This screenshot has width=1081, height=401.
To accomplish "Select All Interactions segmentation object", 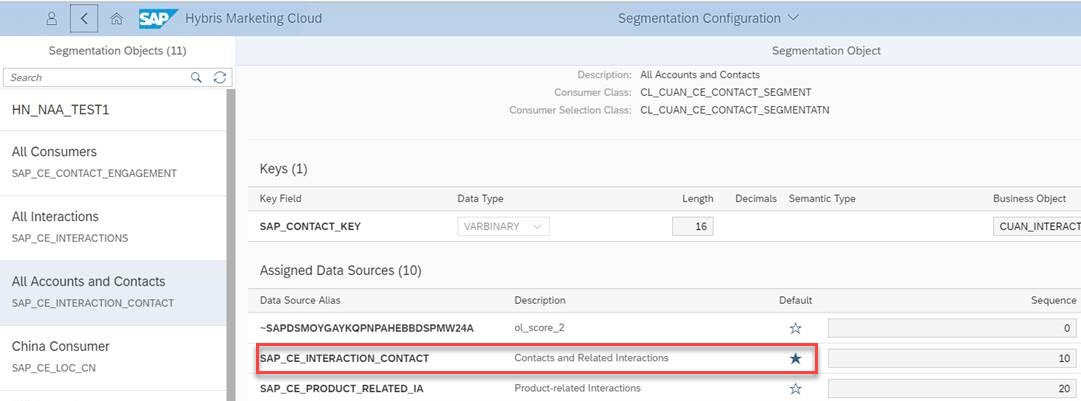I will [x=113, y=227].
